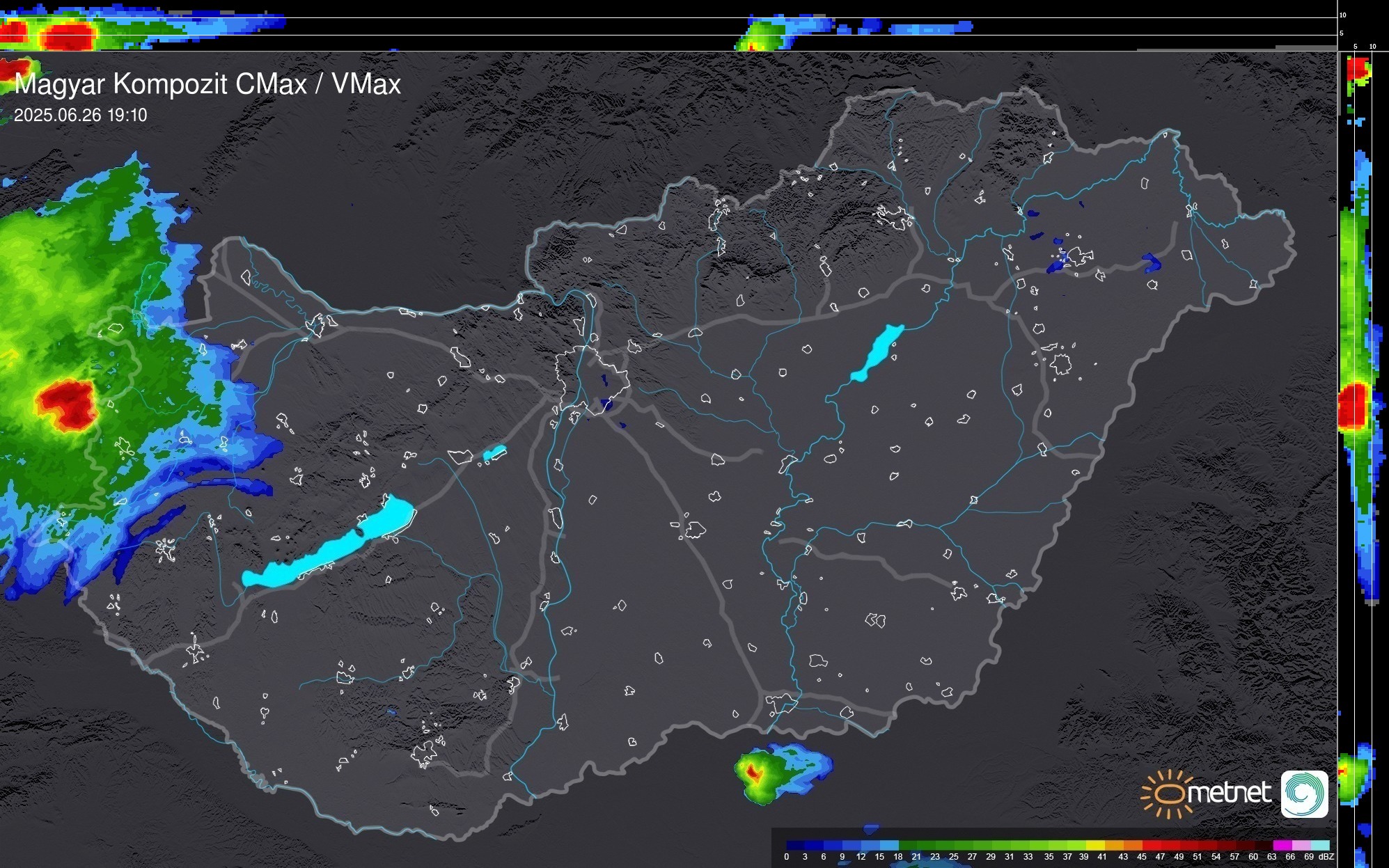Select the yellow 39 dBZ legend swatch
Viewport: 1389px width, 868px height.
1094,845
